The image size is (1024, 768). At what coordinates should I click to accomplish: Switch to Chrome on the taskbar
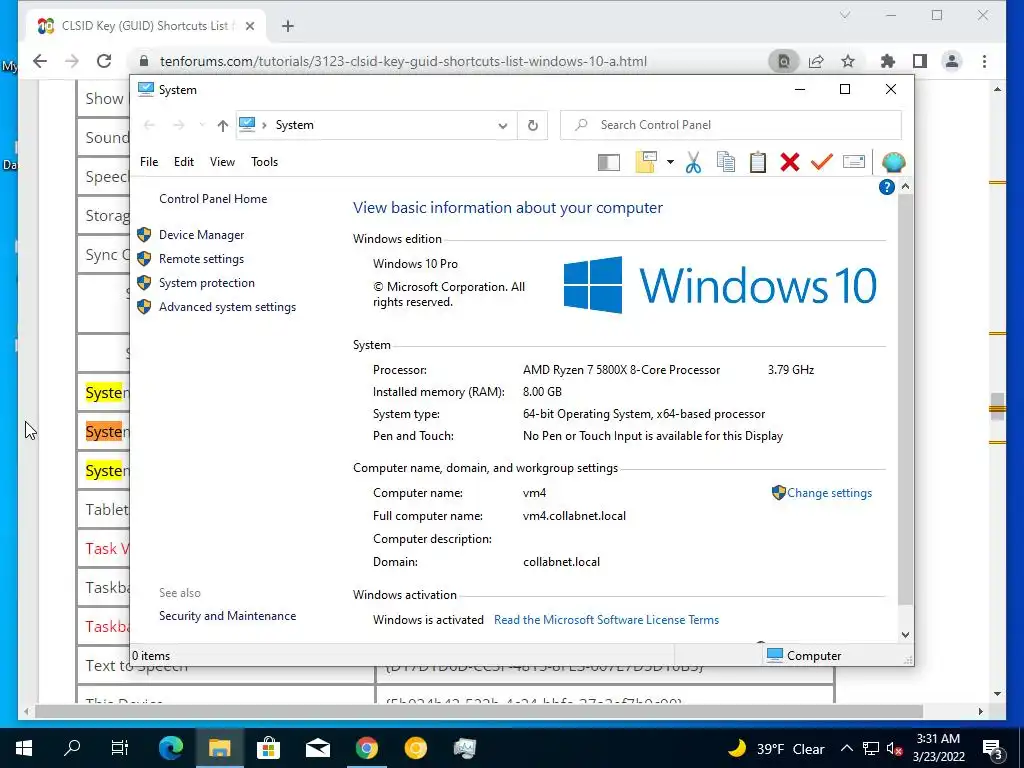pyautogui.click(x=366, y=748)
